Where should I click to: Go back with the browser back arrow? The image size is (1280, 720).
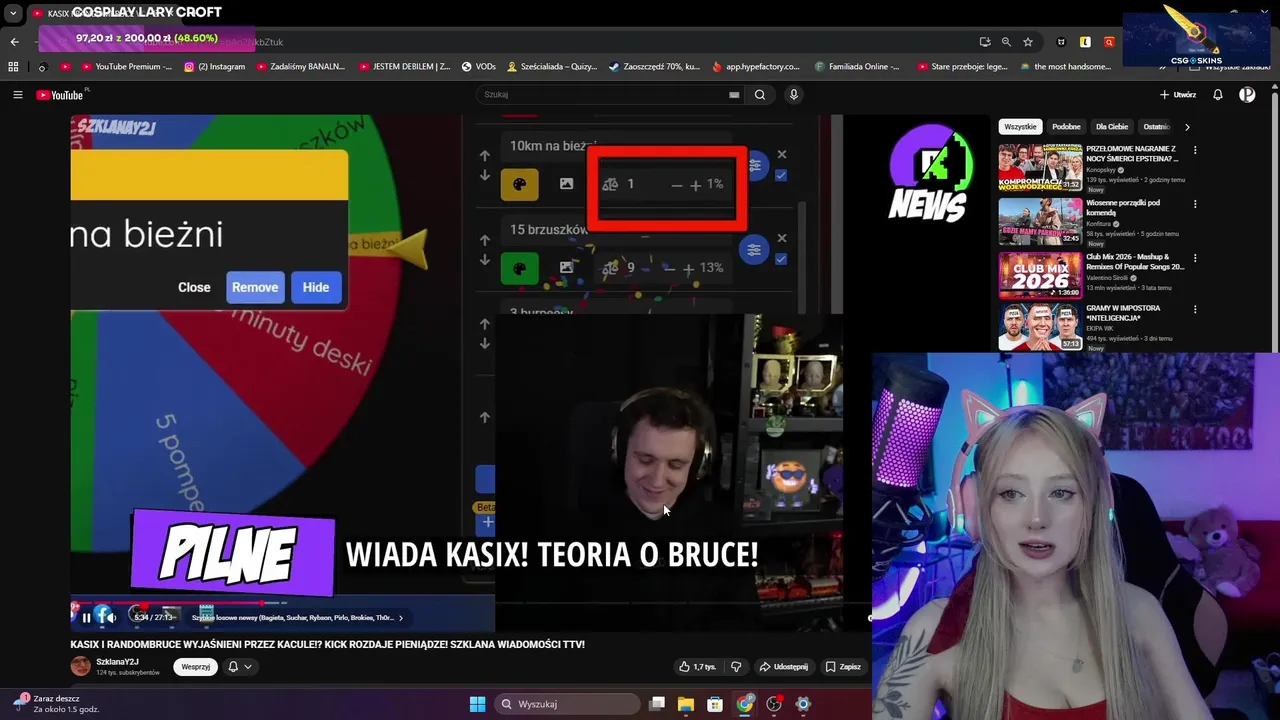click(x=14, y=42)
